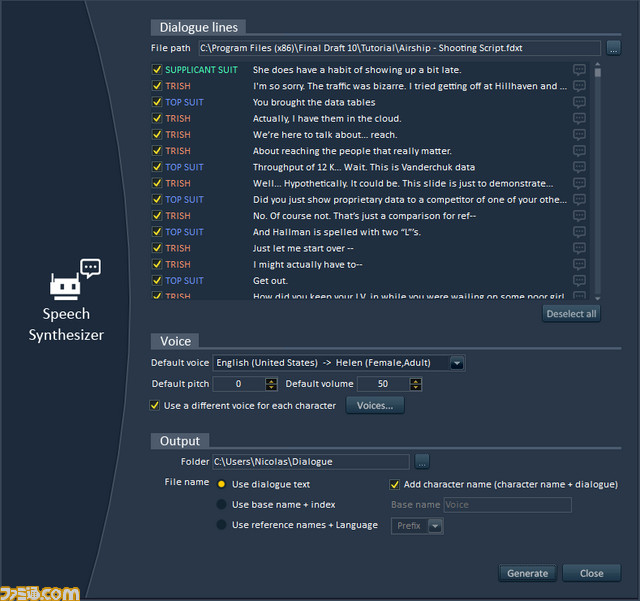
Task: Click speech bubble icon for "And Hallman is spelled" line
Action: click(x=579, y=232)
